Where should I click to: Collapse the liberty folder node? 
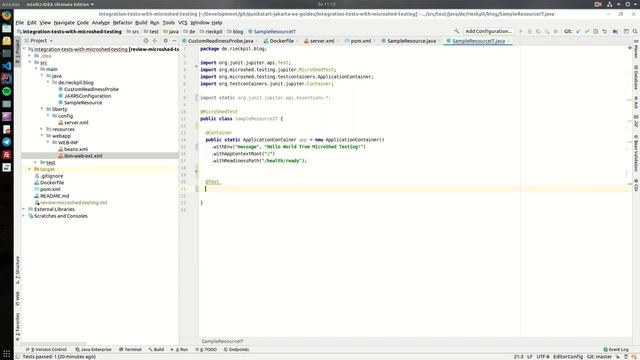tap(42, 109)
